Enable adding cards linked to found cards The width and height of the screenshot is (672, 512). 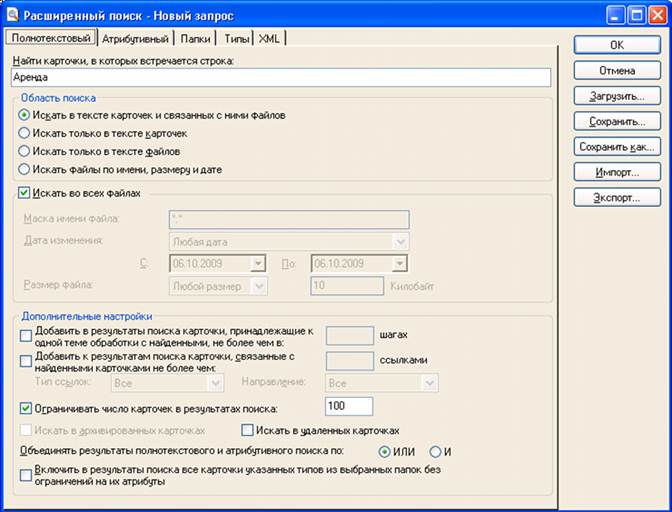click(x=26, y=362)
